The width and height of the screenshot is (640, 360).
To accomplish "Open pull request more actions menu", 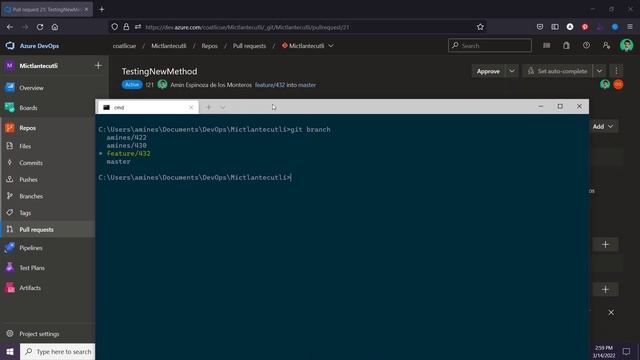I will coord(616,71).
